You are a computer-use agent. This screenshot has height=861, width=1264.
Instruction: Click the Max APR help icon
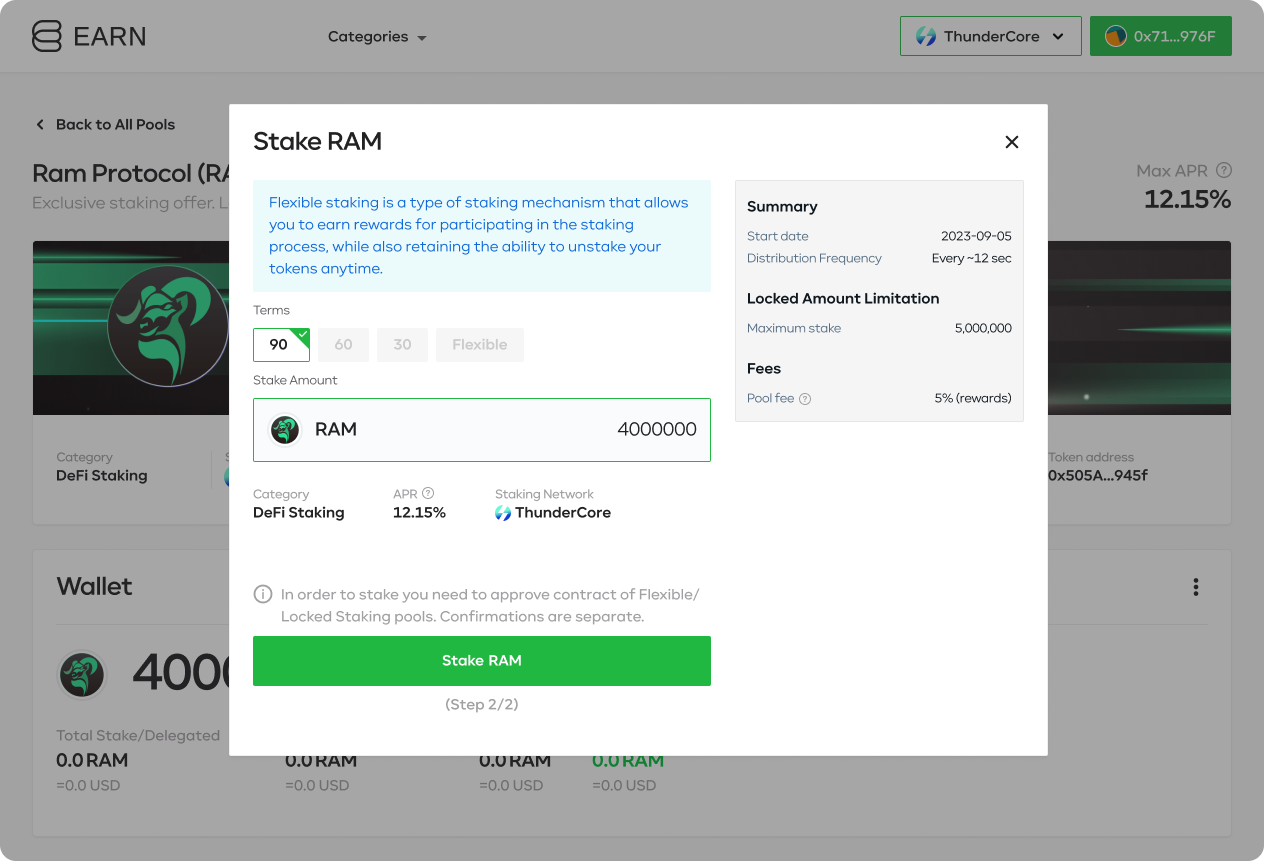tap(1223, 171)
